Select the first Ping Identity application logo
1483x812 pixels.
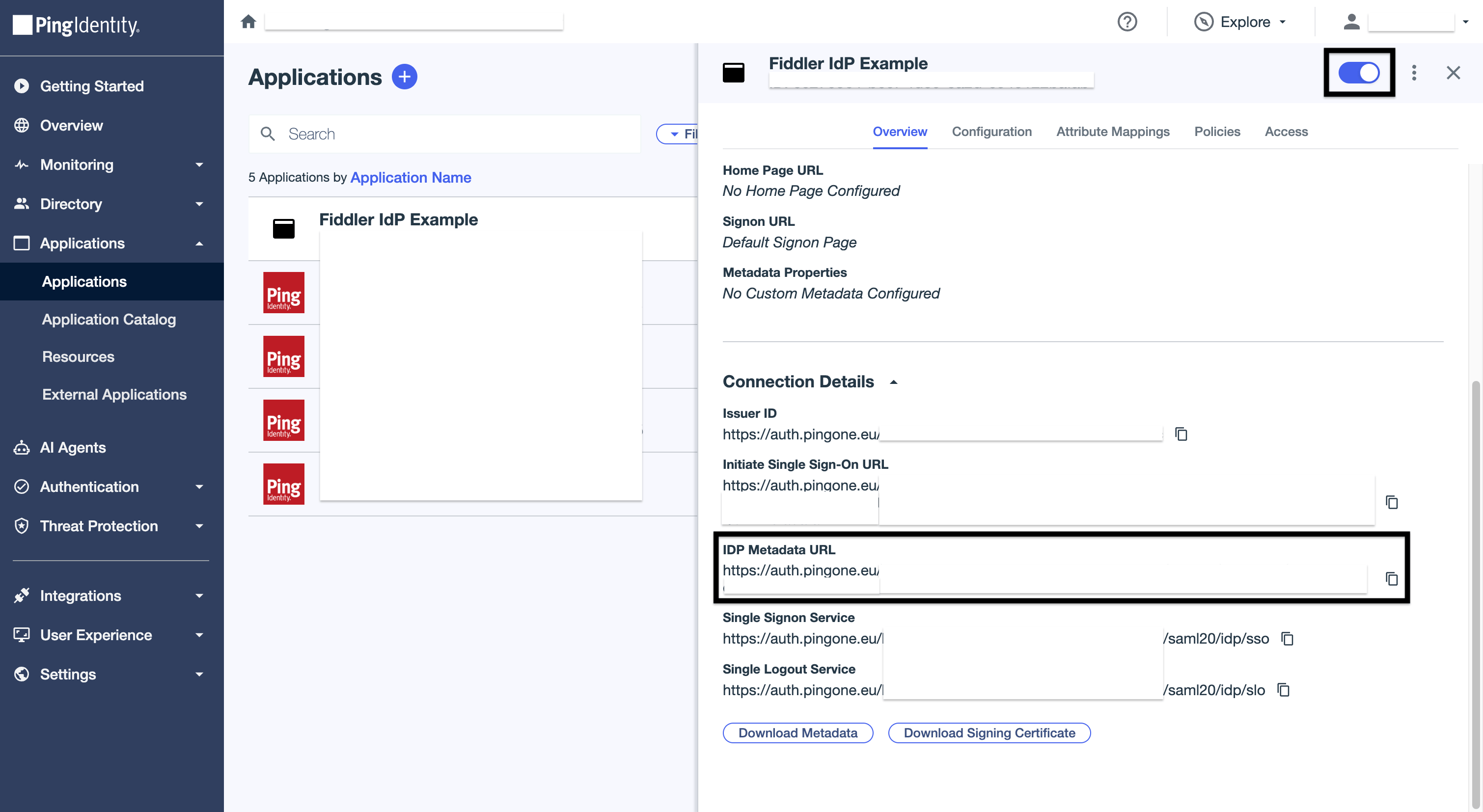point(283,292)
